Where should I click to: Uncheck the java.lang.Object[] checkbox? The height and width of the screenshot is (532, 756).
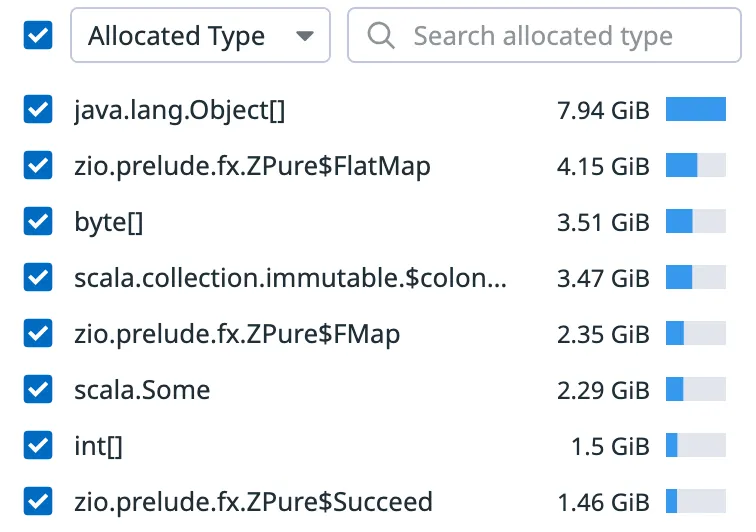pos(38,110)
